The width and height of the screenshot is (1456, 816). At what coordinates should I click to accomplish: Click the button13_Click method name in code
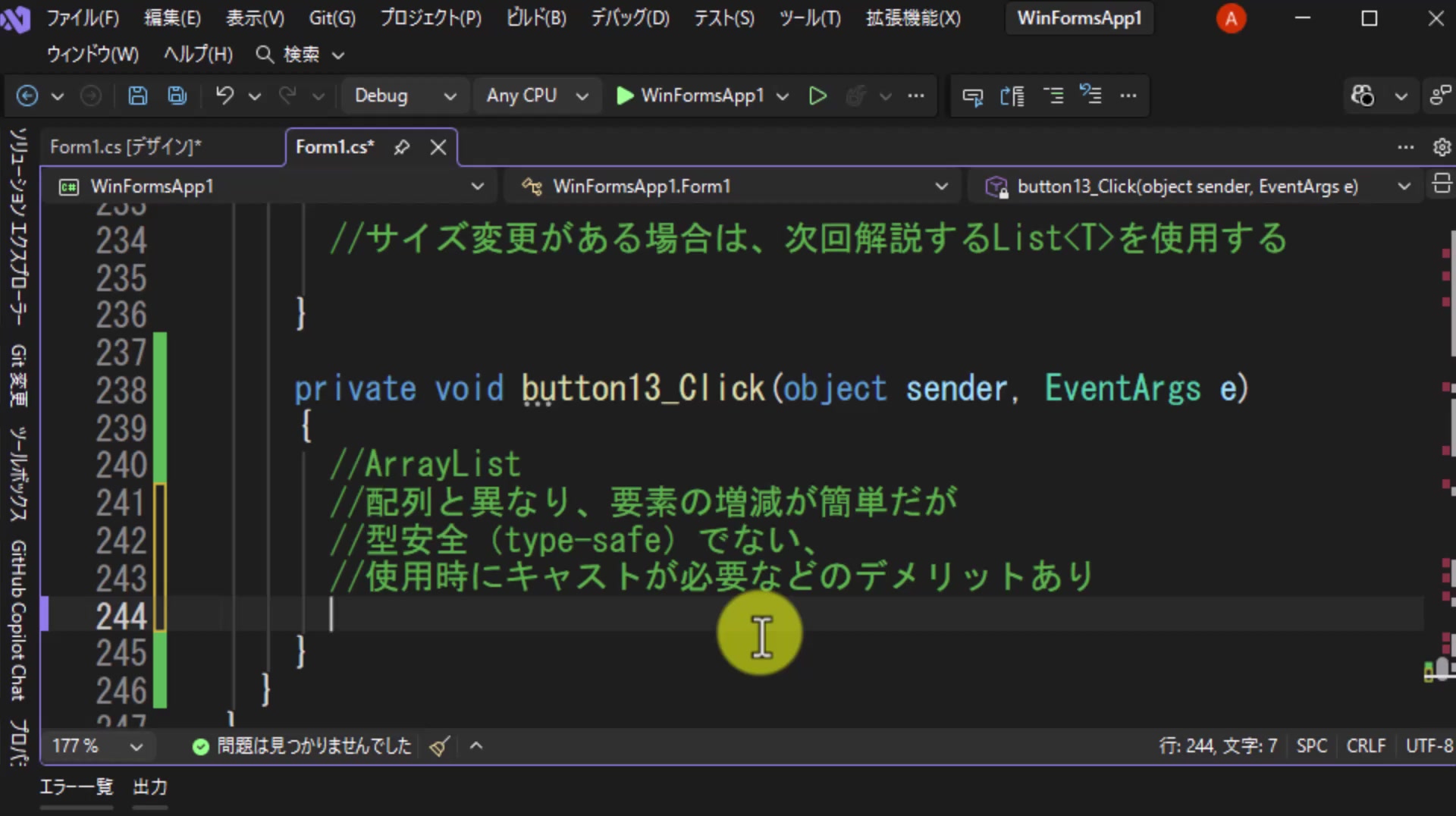point(643,388)
